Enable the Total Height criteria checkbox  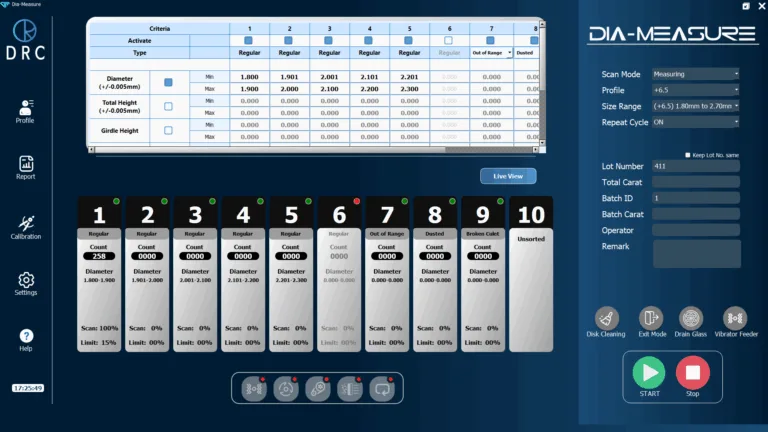point(168,106)
